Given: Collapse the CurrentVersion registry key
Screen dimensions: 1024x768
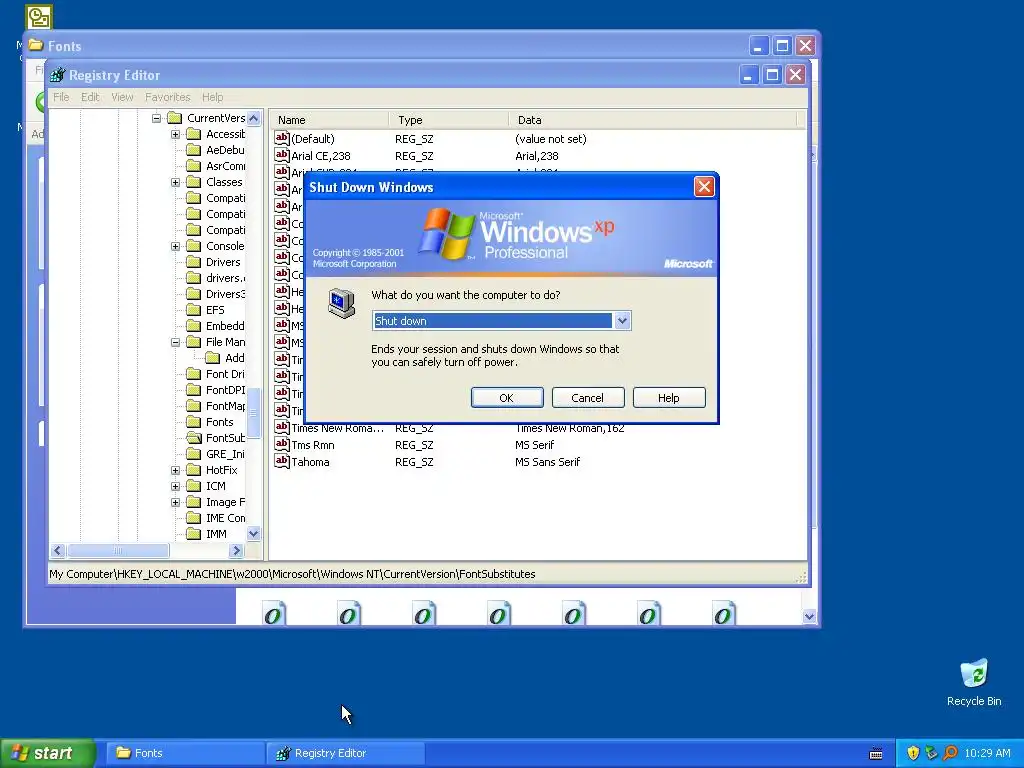Looking at the screenshot, I should (x=157, y=118).
